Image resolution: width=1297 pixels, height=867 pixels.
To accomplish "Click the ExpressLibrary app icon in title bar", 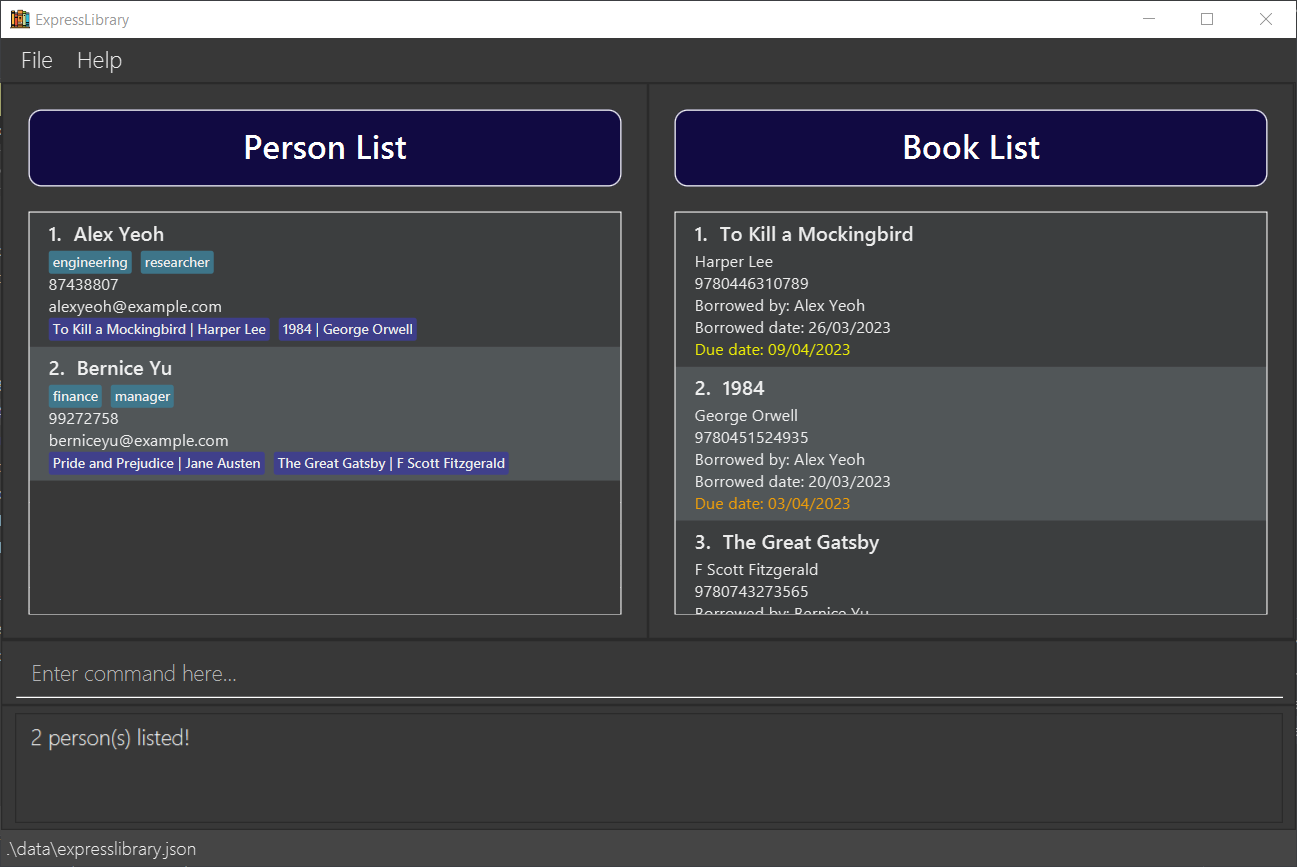I will click(19, 19).
